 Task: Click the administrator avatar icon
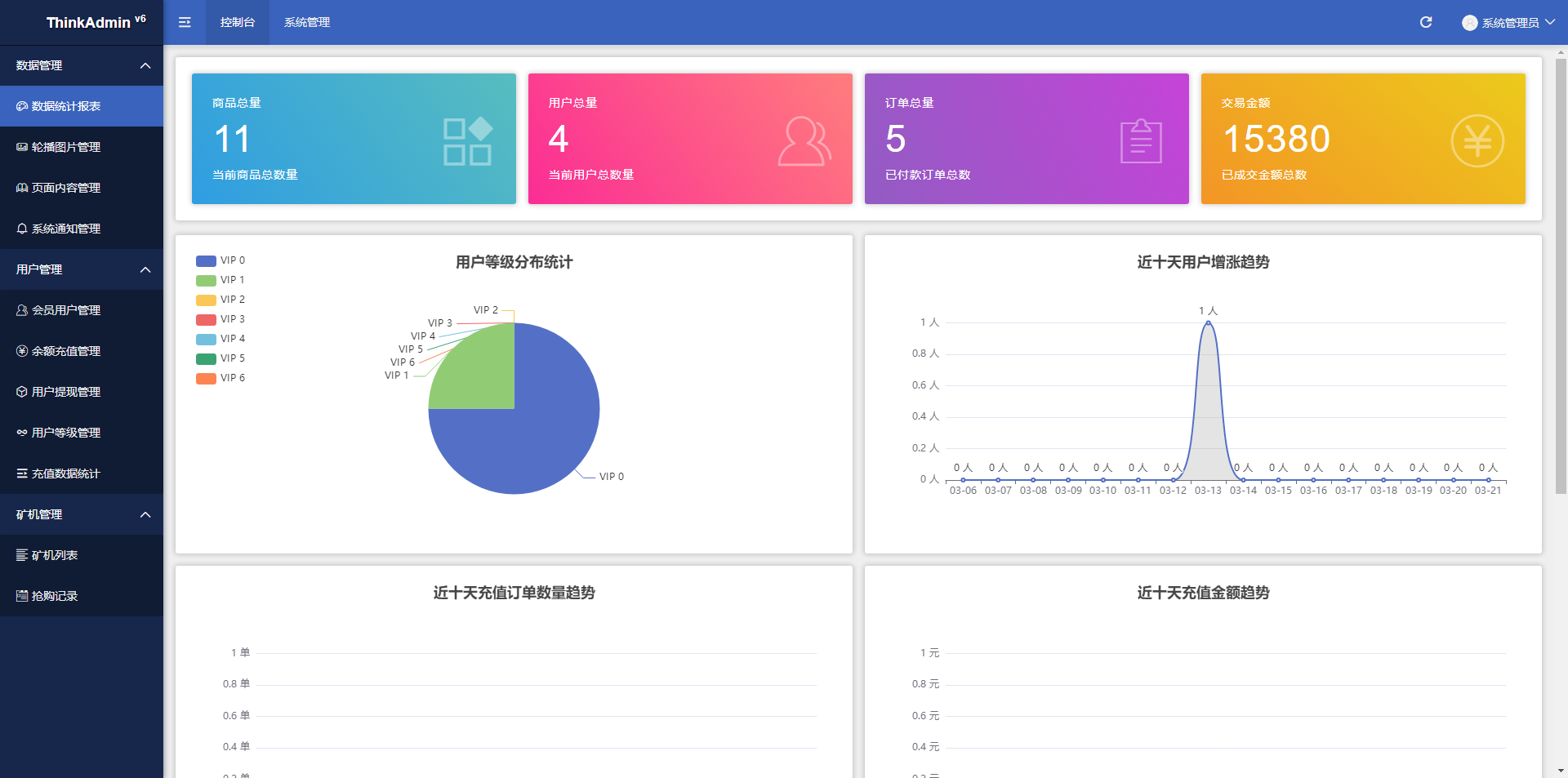coord(1470,23)
